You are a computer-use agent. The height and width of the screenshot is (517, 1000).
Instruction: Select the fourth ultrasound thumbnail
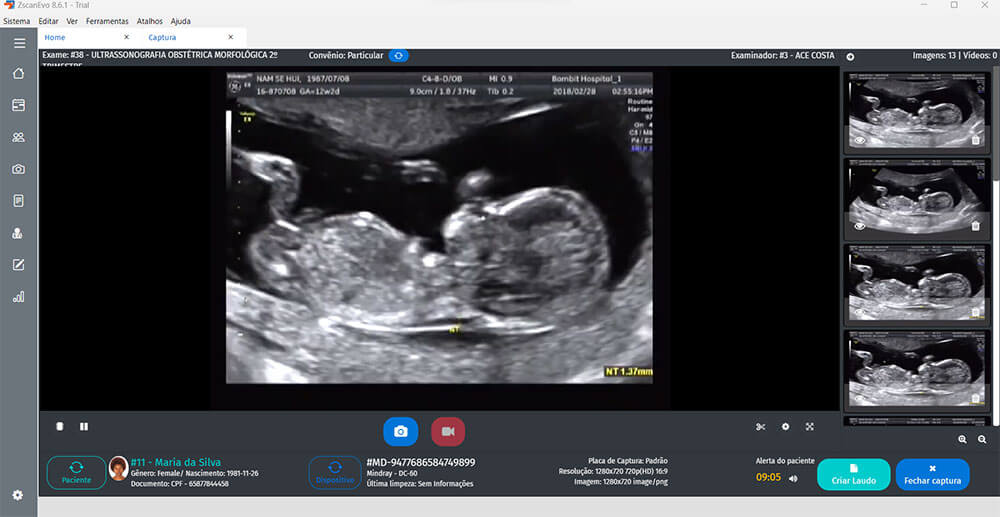(x=916, y=369)
